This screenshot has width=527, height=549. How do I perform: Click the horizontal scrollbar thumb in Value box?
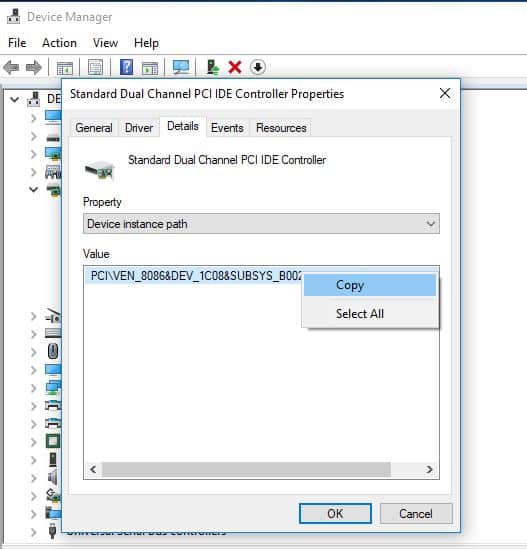coord(246,469)
